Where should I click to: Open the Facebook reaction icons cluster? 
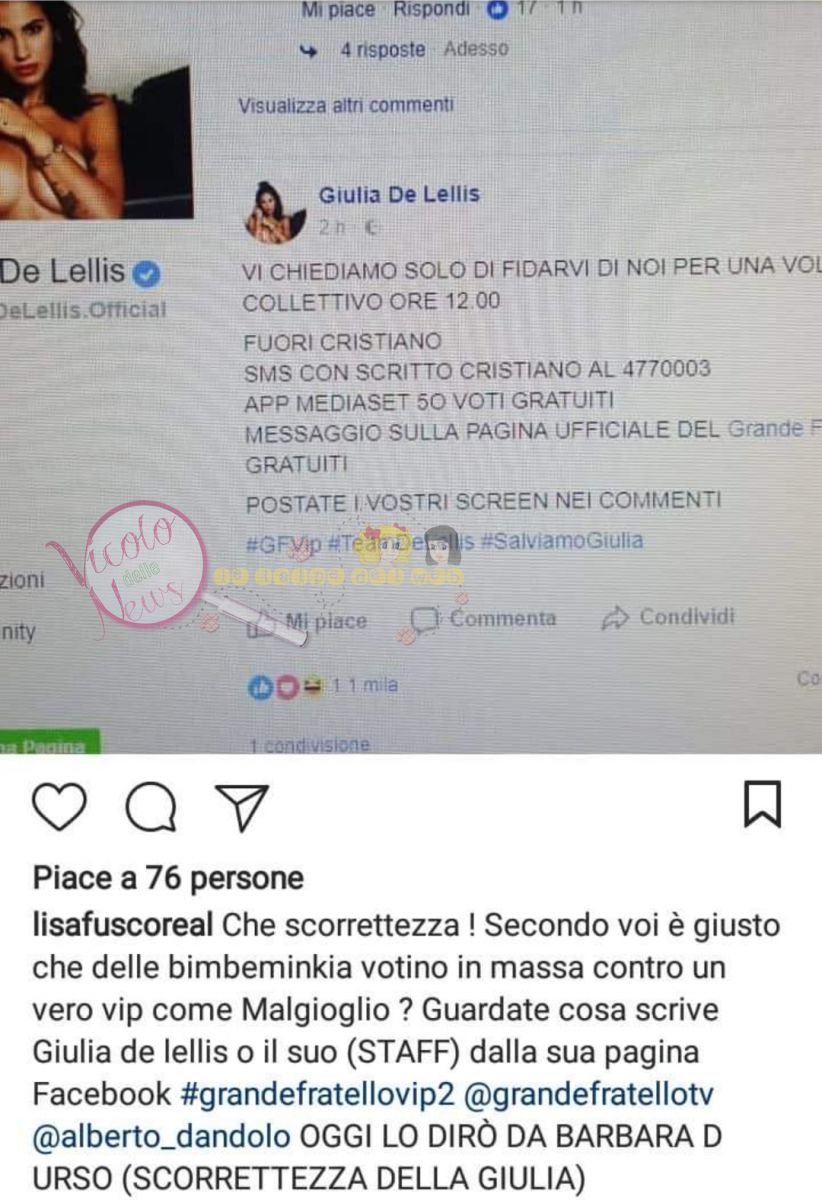coord(287,687)
